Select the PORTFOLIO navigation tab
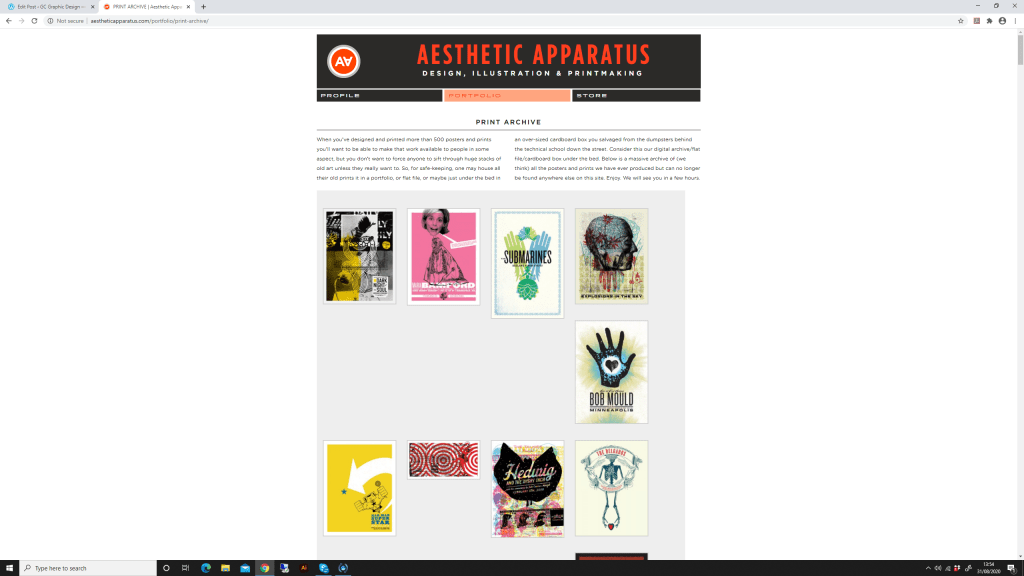The height and width of the screenshot is (576, 1024). tap(507, 95)
